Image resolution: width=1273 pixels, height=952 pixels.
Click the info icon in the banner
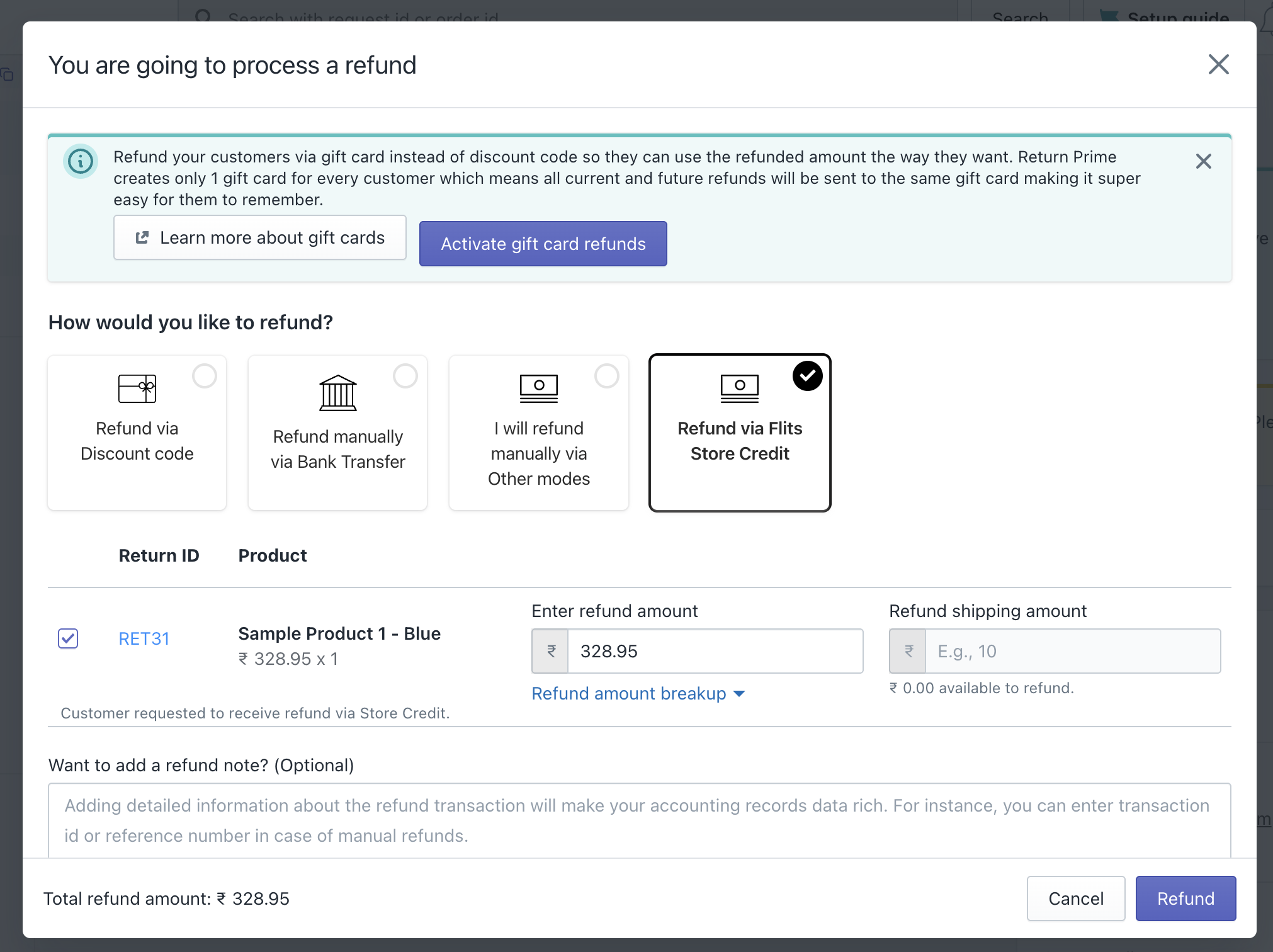point(81,162)
